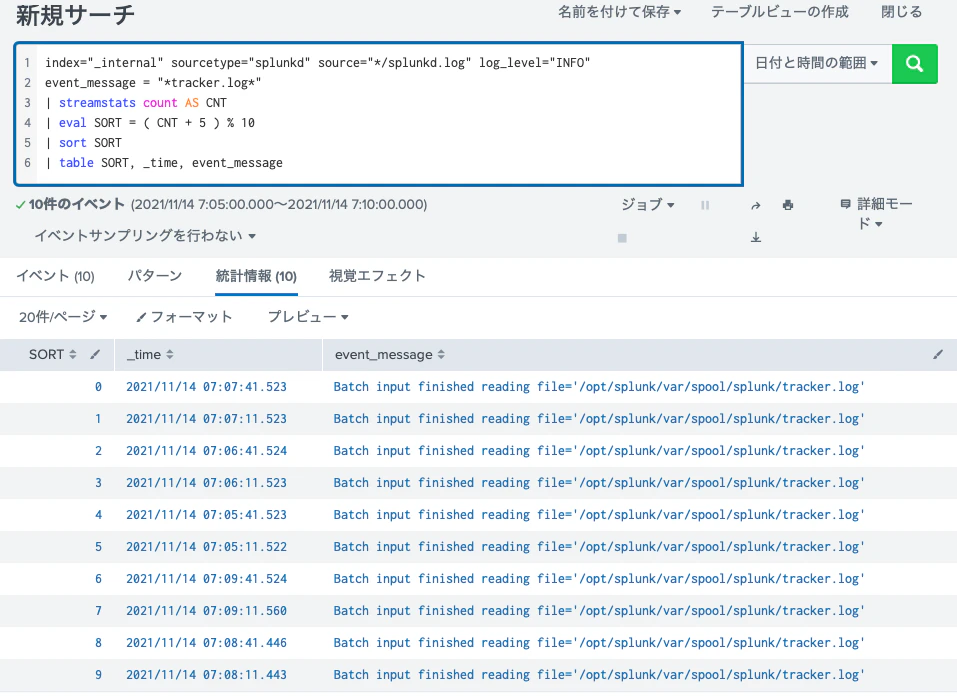Click テーブルビューの作成 button

point(779,12)
